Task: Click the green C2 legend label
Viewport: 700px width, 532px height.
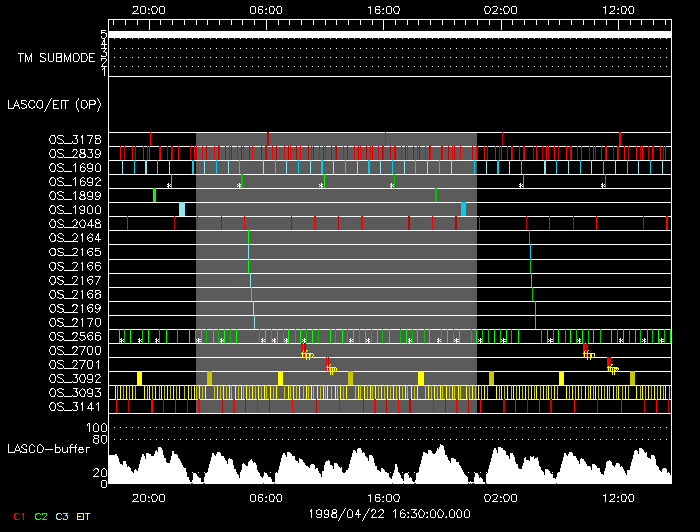Action: [x=41, y=517]
